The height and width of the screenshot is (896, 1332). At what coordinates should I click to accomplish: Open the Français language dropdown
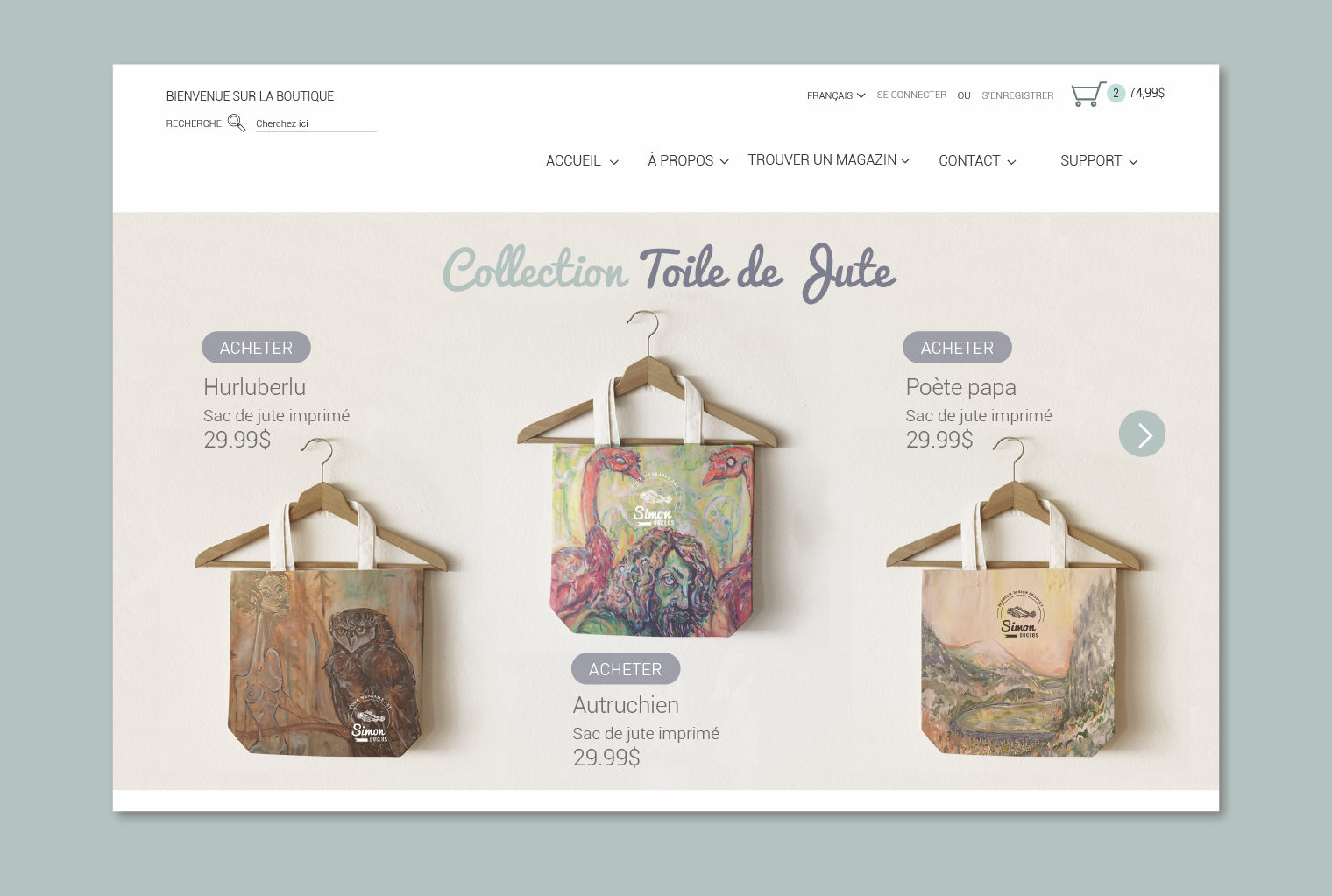(836, 95)
